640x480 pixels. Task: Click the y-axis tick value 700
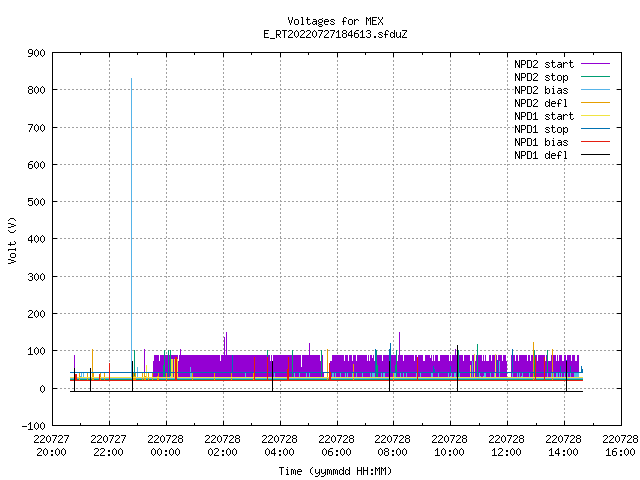(36, 128)
